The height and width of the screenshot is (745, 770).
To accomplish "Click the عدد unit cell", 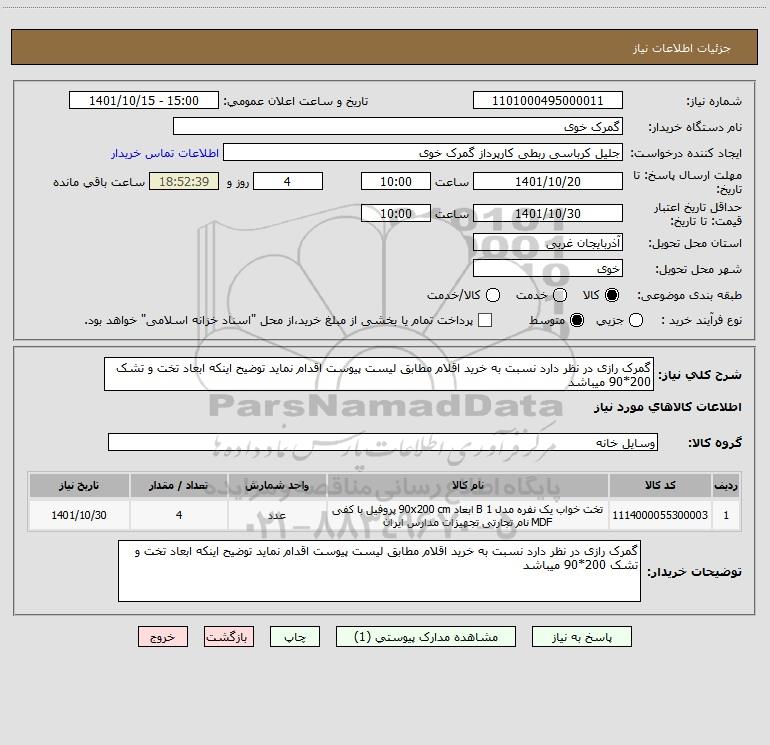I will point(277,515).
